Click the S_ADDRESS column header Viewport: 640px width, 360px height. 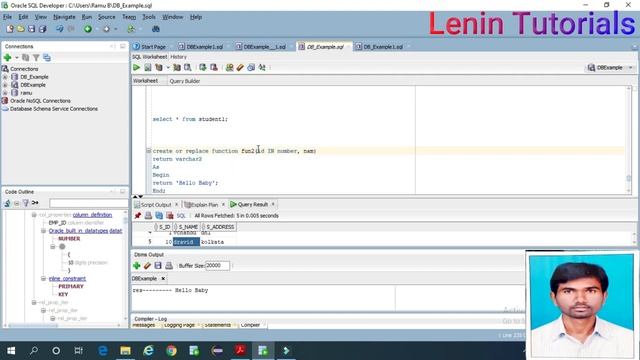pyautogui.click(x=218, y=227)
